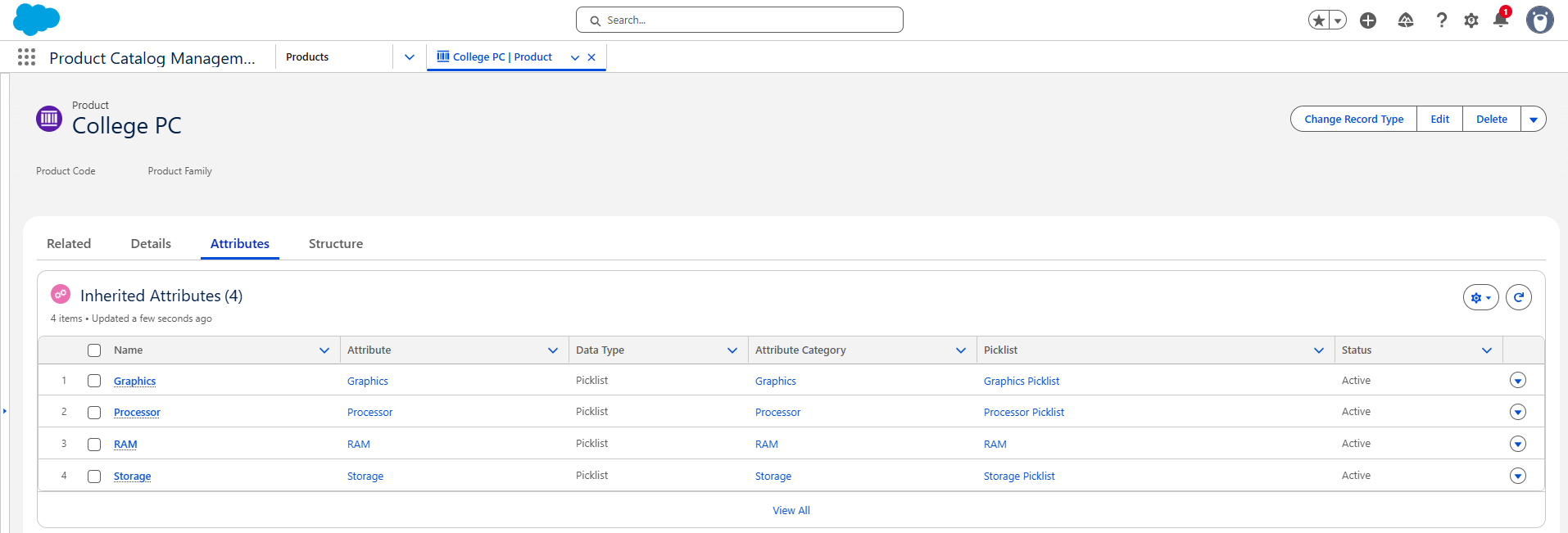The height and width of the screenshot is (533, 1568).
Task: Click the Salesforce cloud logo
Action: (36, 19)
